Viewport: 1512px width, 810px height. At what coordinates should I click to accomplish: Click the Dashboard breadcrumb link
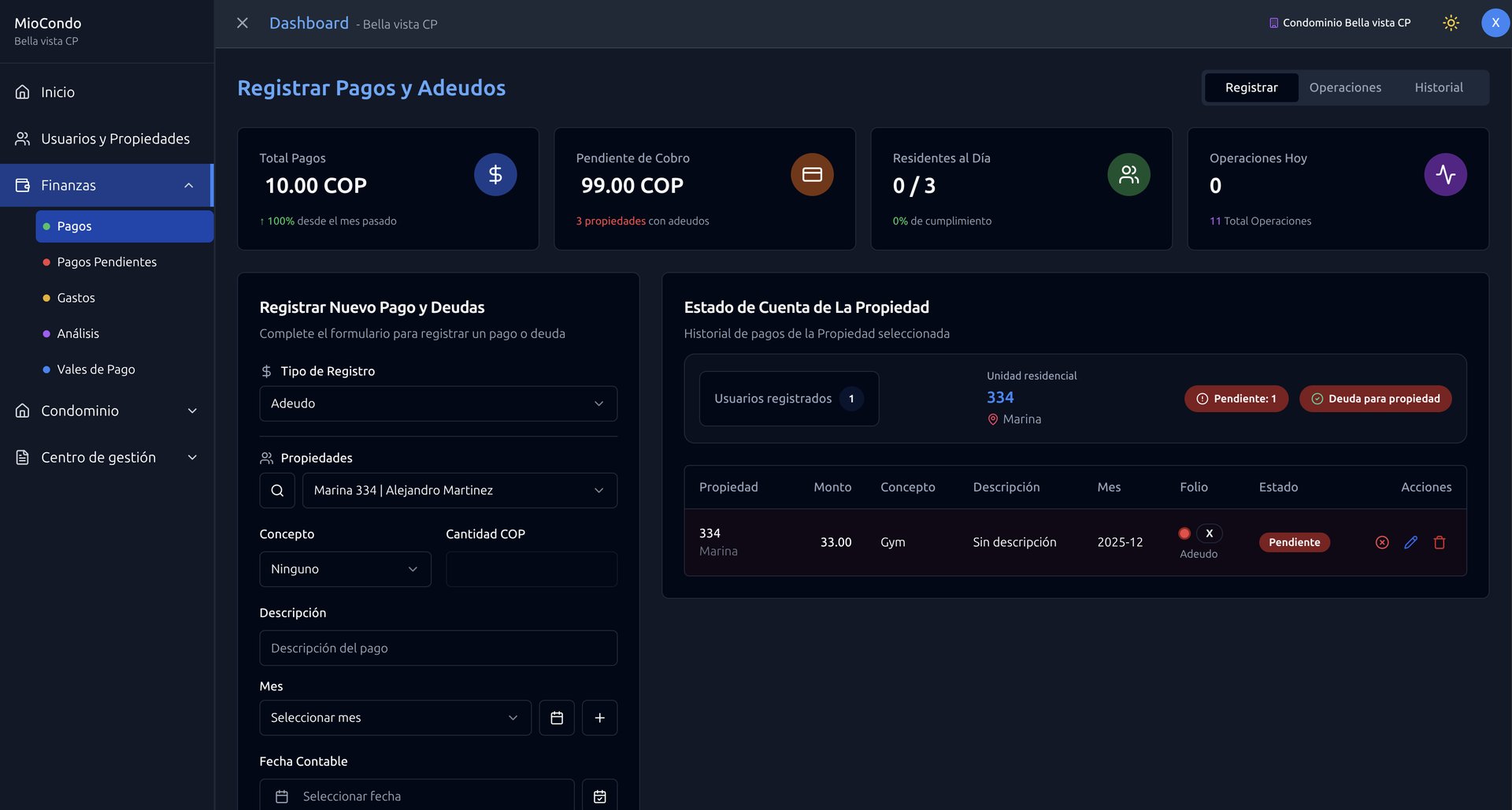(309, 23)
